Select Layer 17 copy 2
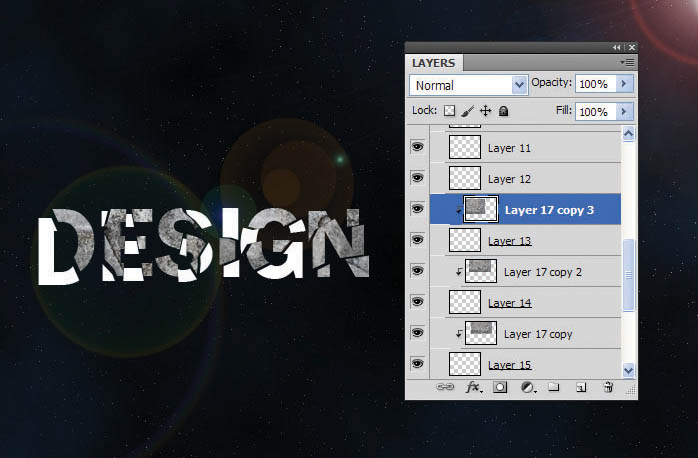The width and height of the screenshot is (698, 458). [x=525, y=271]
